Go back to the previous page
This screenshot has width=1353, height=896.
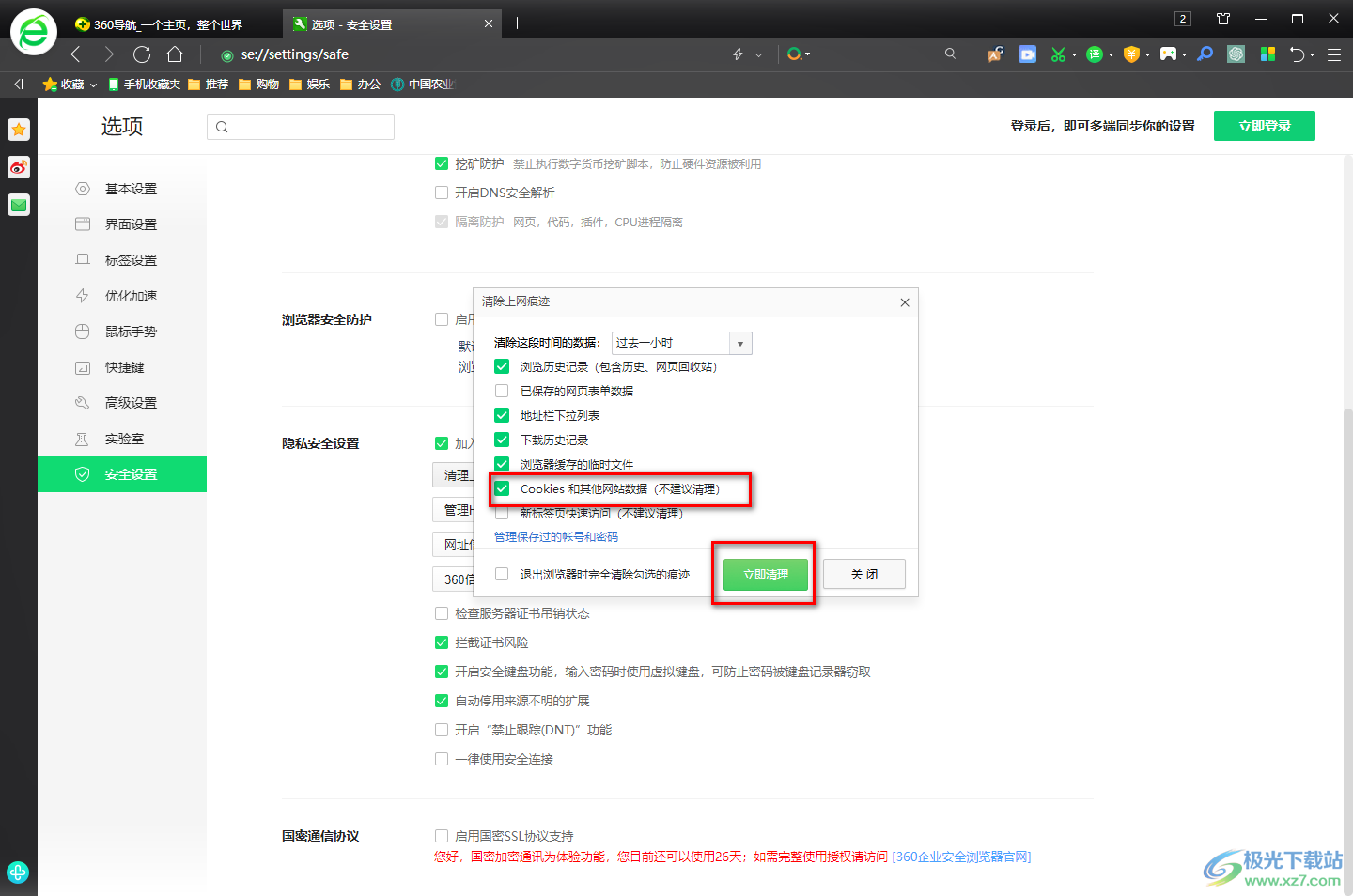pos(76,54)
